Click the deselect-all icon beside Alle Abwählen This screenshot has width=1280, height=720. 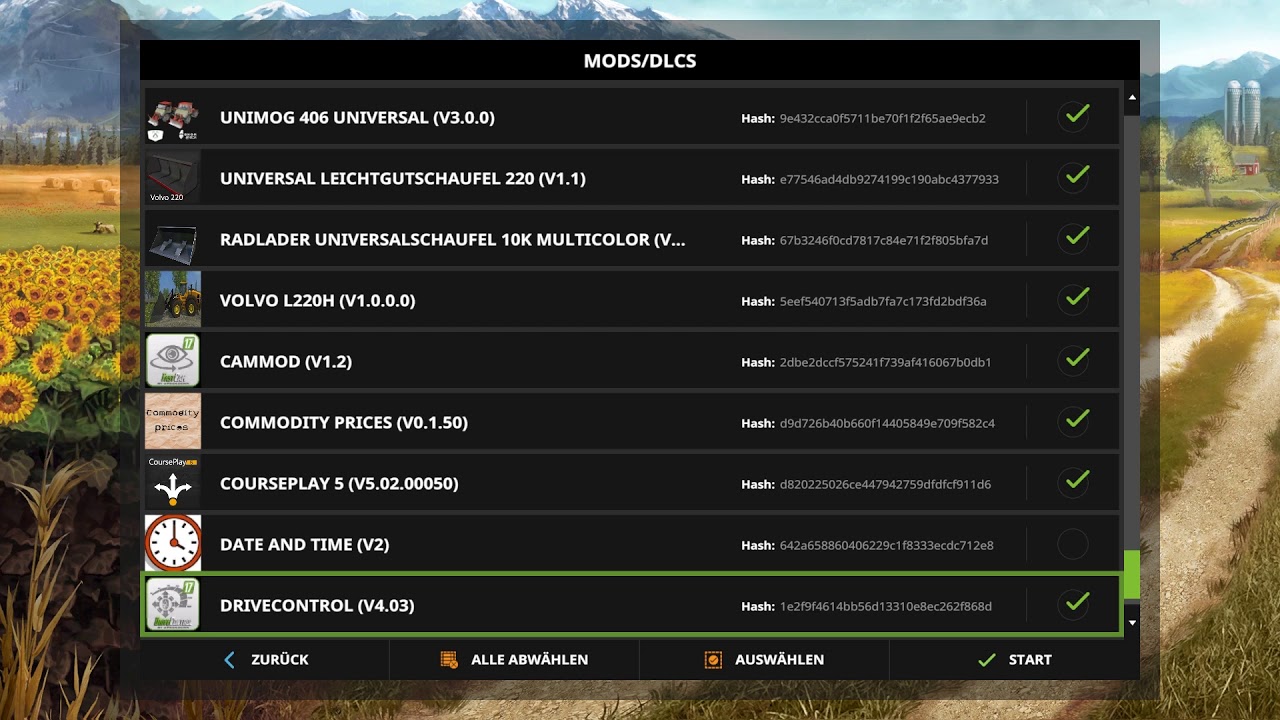click(449, 660)
